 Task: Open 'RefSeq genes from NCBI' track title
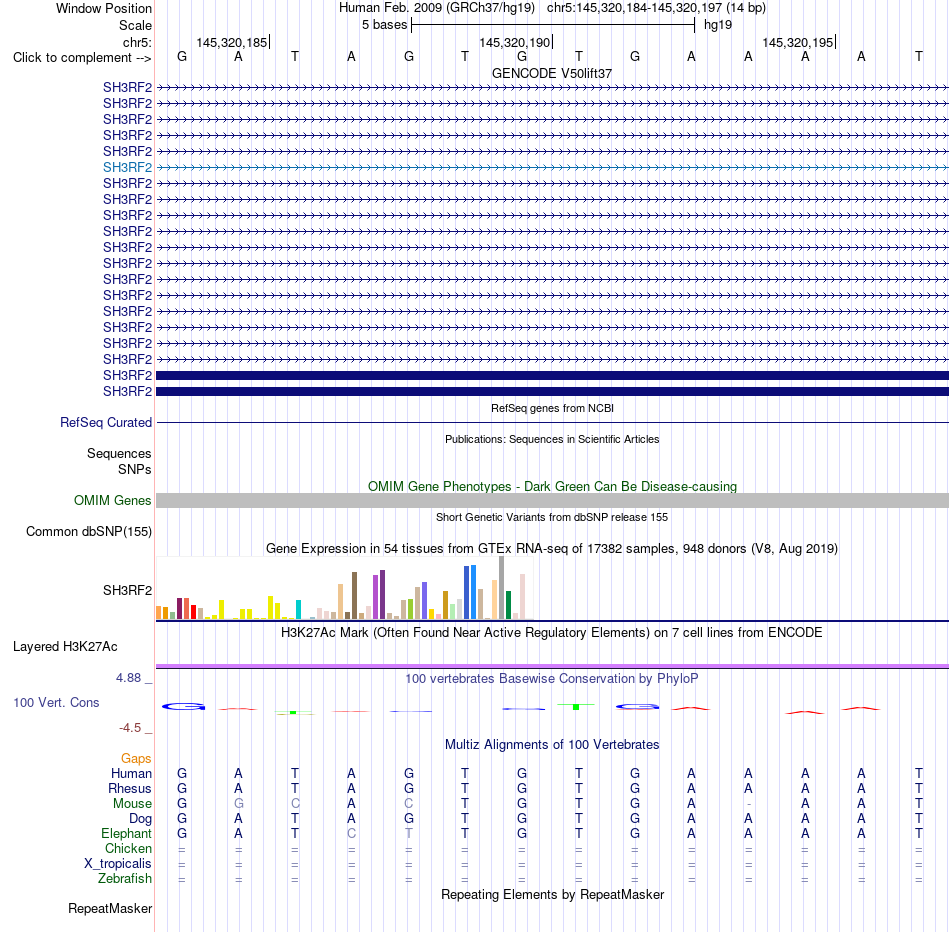(552, 408)
